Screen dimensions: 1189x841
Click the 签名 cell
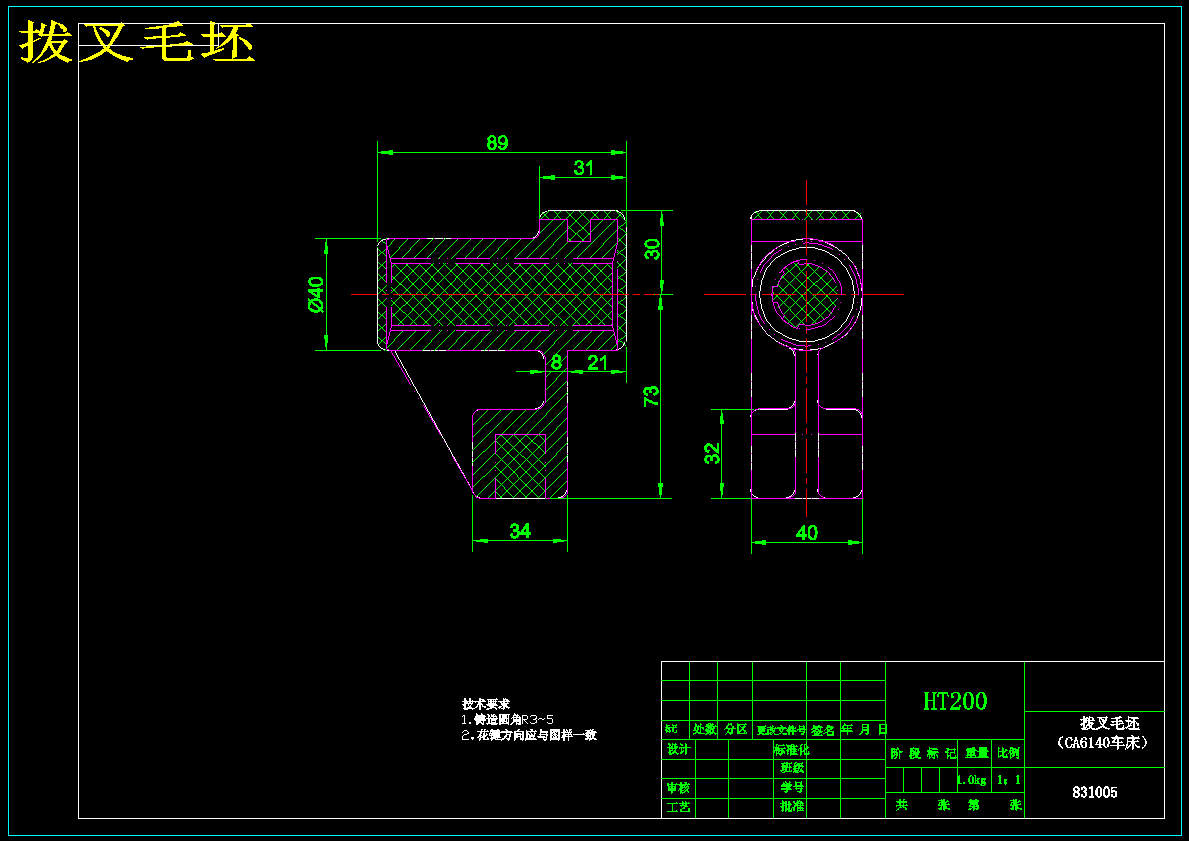(823, 730)
